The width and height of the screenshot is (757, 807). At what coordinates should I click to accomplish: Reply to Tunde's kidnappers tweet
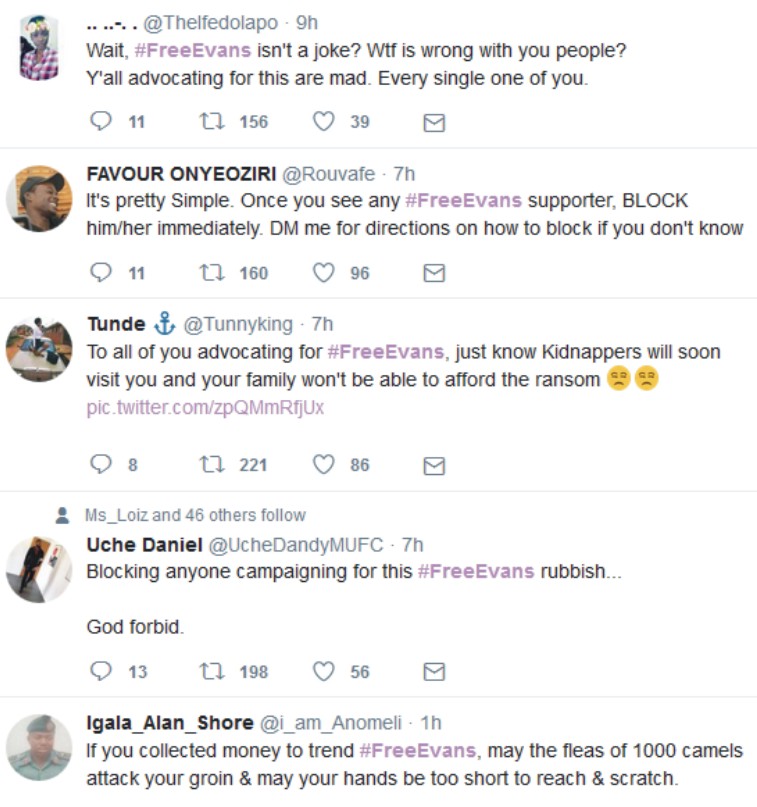(101, 465)
